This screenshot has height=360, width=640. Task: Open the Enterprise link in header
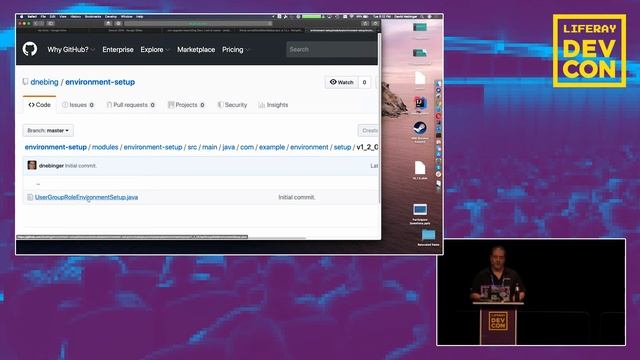coord(118,49)
